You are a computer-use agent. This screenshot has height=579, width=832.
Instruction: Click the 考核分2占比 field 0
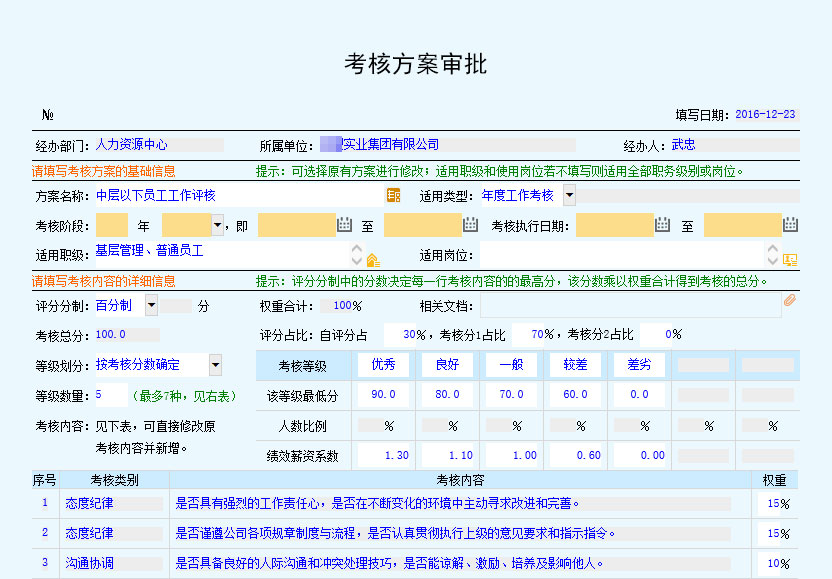pyautogui.click(x=656, y=335)
